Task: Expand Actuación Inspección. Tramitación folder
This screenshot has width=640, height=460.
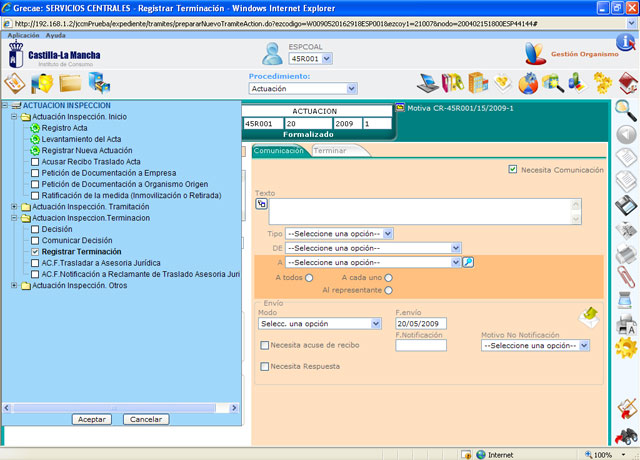Action: [x=14, y=207]
